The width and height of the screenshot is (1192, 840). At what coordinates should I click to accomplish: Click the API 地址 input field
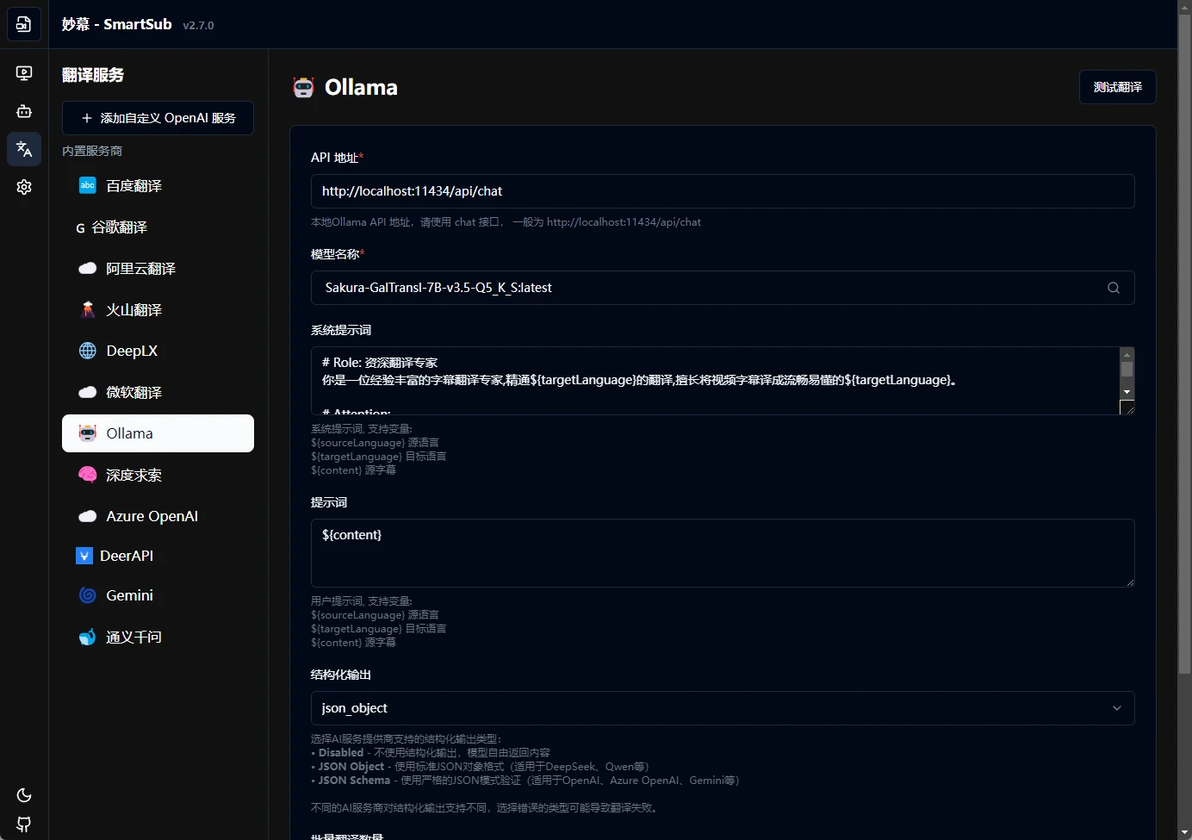click(x=722, y=191)
